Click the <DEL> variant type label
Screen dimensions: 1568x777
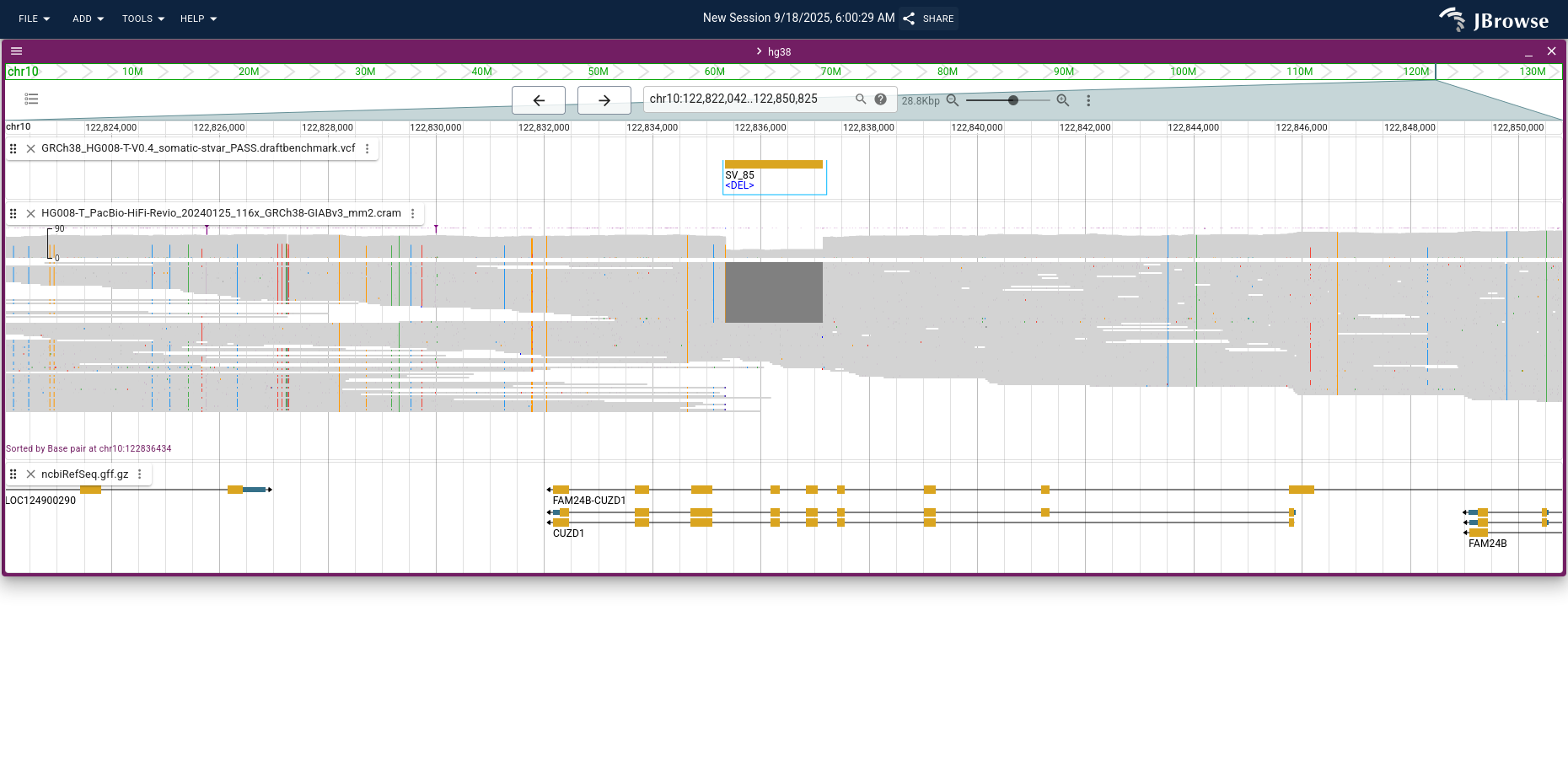(739, 185)
